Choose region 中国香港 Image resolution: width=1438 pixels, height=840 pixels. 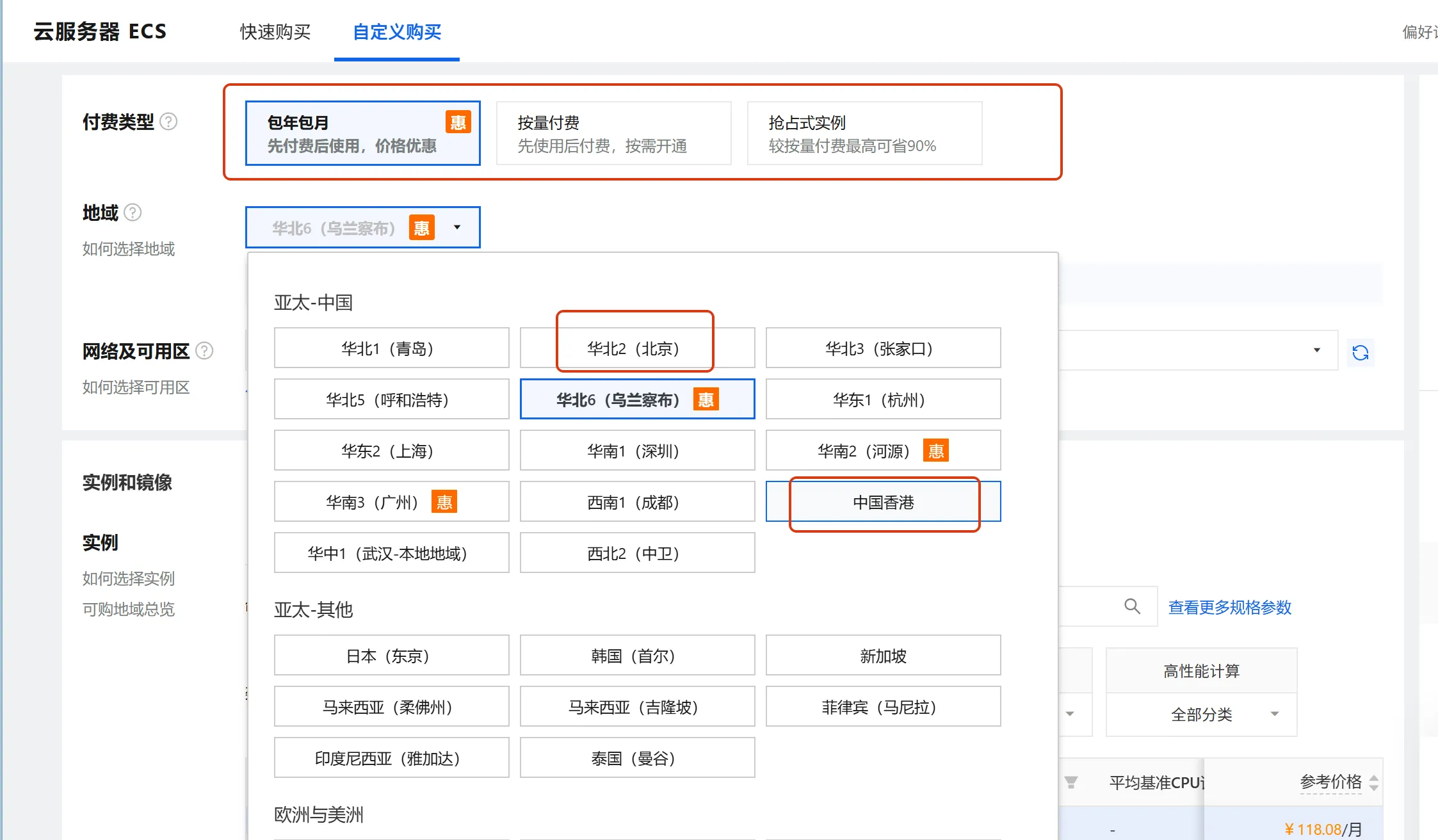884,502
